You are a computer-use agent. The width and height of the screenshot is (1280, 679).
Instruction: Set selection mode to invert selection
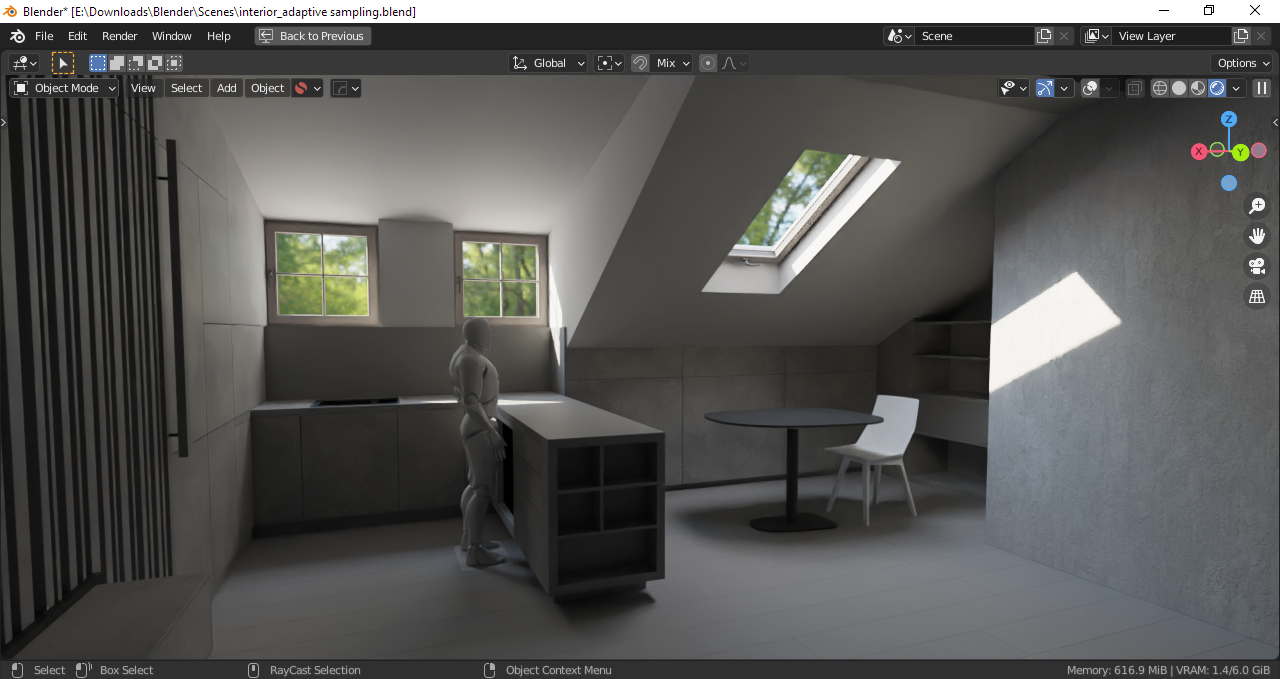click(155, 63)
